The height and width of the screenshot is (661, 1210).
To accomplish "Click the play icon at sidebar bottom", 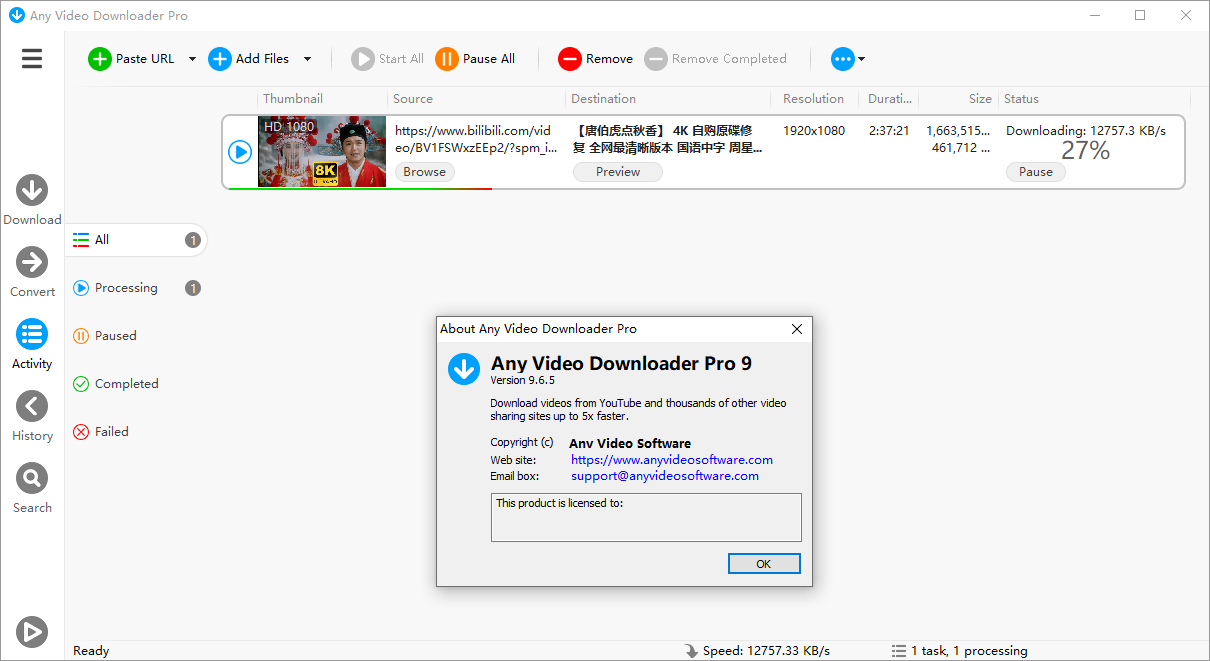I will pyautogui.click(x=32, y=632).
